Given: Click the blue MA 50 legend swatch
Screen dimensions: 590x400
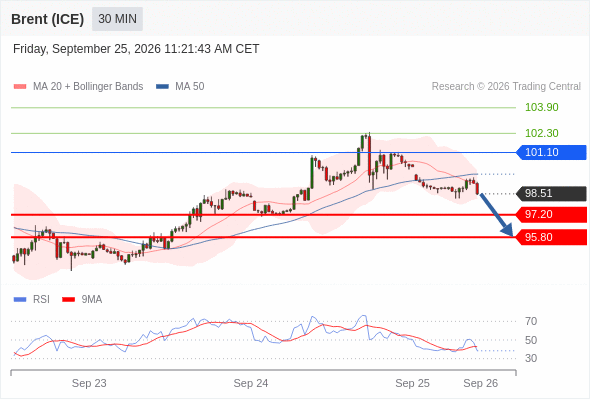Looking at the screenshot, I should click(x=162, y=87).
